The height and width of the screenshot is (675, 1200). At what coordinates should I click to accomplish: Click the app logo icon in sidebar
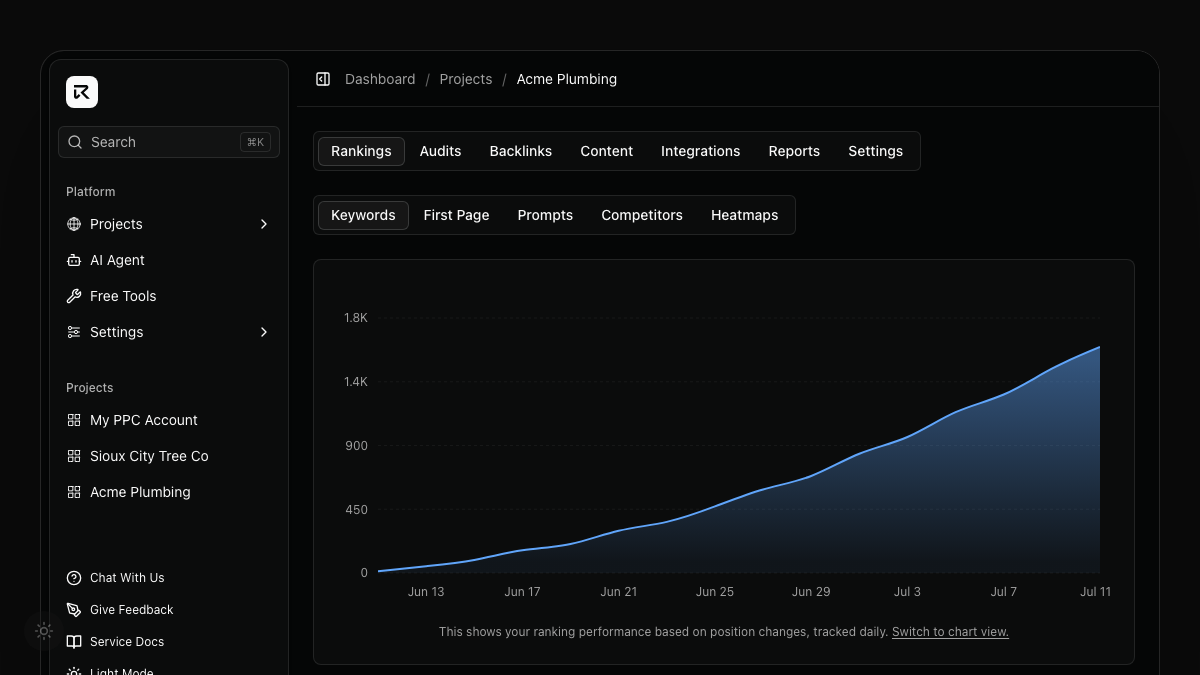click(82, 92)
